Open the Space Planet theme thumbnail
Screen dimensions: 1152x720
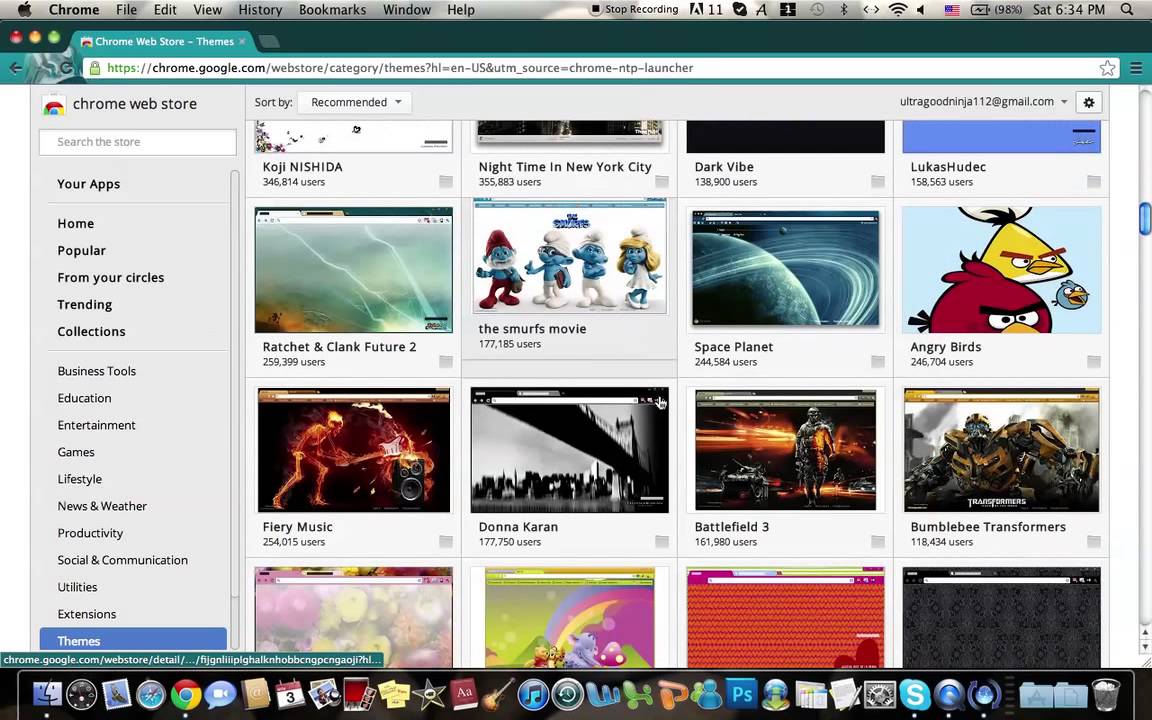(785, 270)
